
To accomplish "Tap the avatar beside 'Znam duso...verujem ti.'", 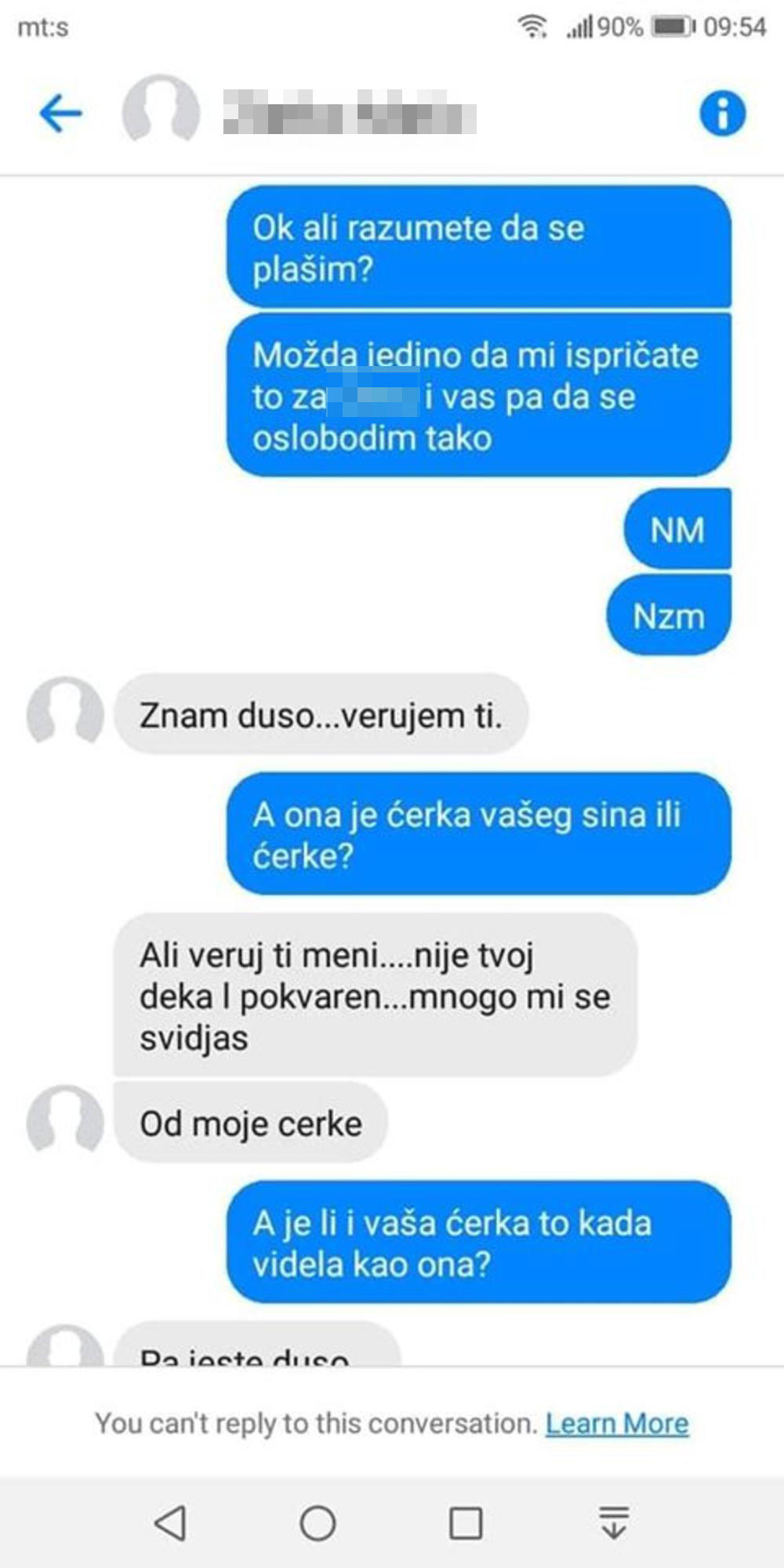I will (x=65, y=712).
